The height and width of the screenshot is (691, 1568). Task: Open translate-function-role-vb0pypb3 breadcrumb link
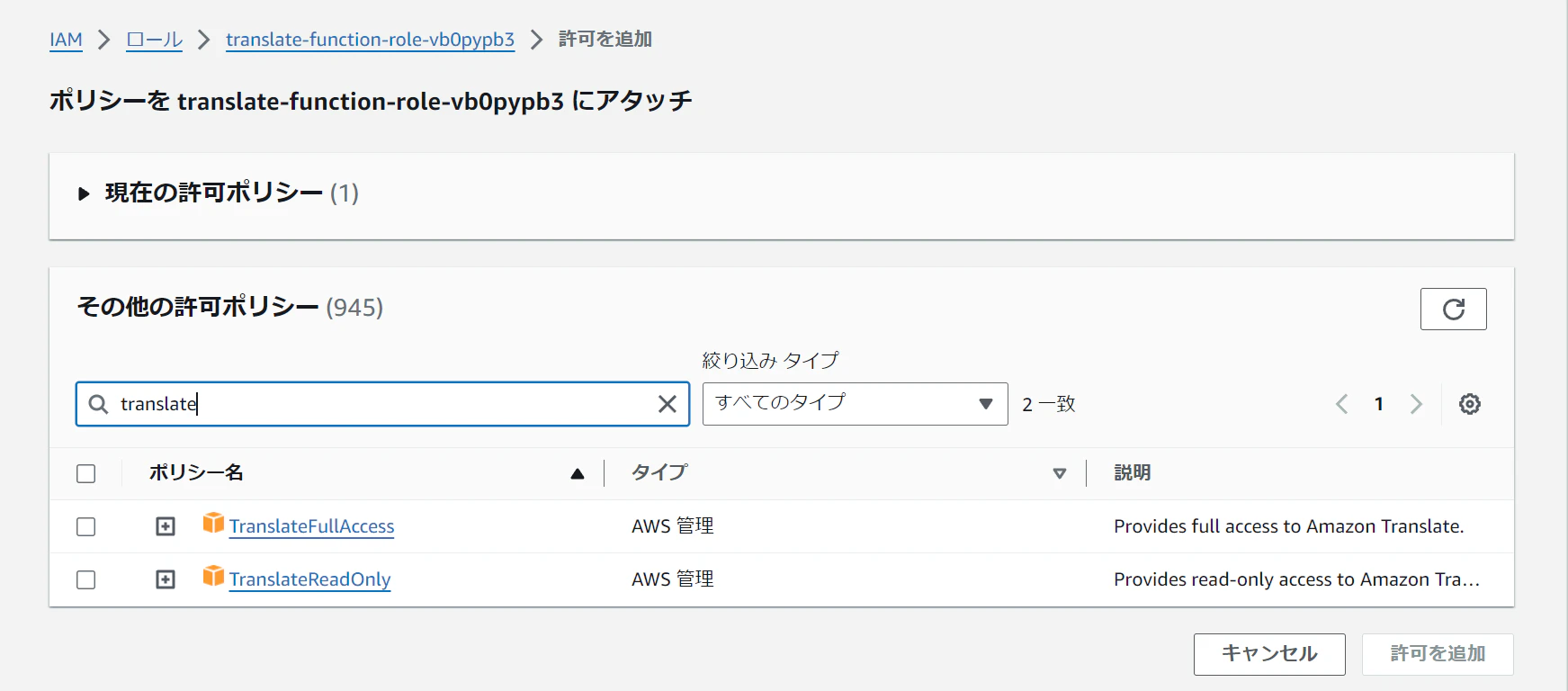(x=370, y=40)
